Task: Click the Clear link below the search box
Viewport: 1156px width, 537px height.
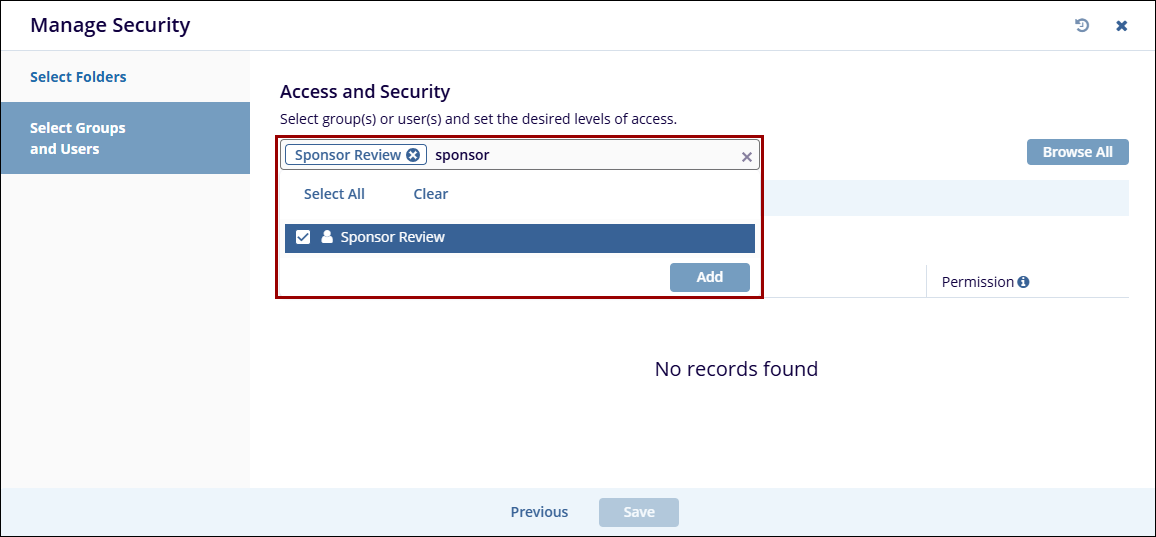Action: (430, 194)
